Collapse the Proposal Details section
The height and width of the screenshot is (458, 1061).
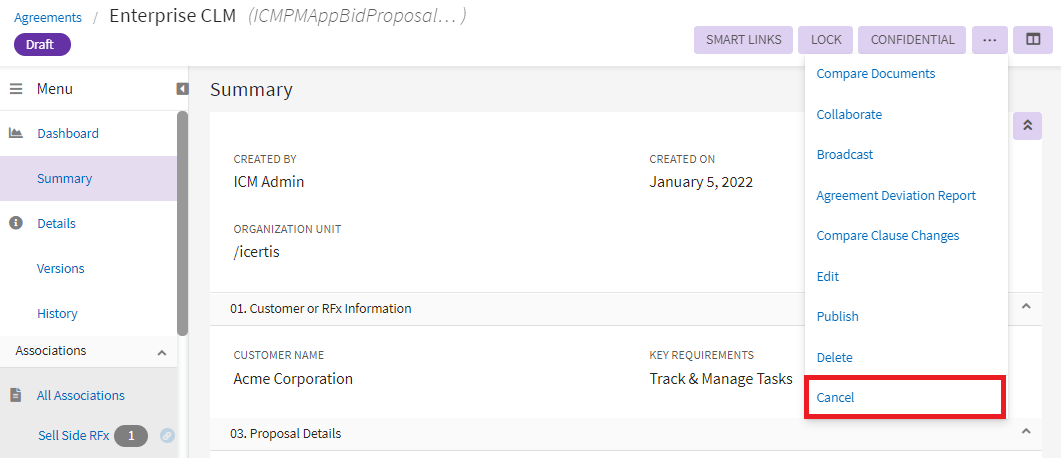tap(1025, 432)
